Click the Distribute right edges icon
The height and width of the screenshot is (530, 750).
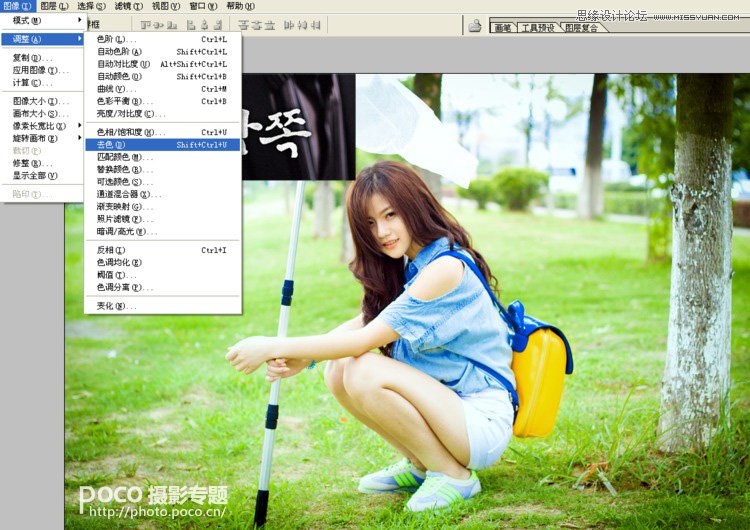click(x=315, y=25)
